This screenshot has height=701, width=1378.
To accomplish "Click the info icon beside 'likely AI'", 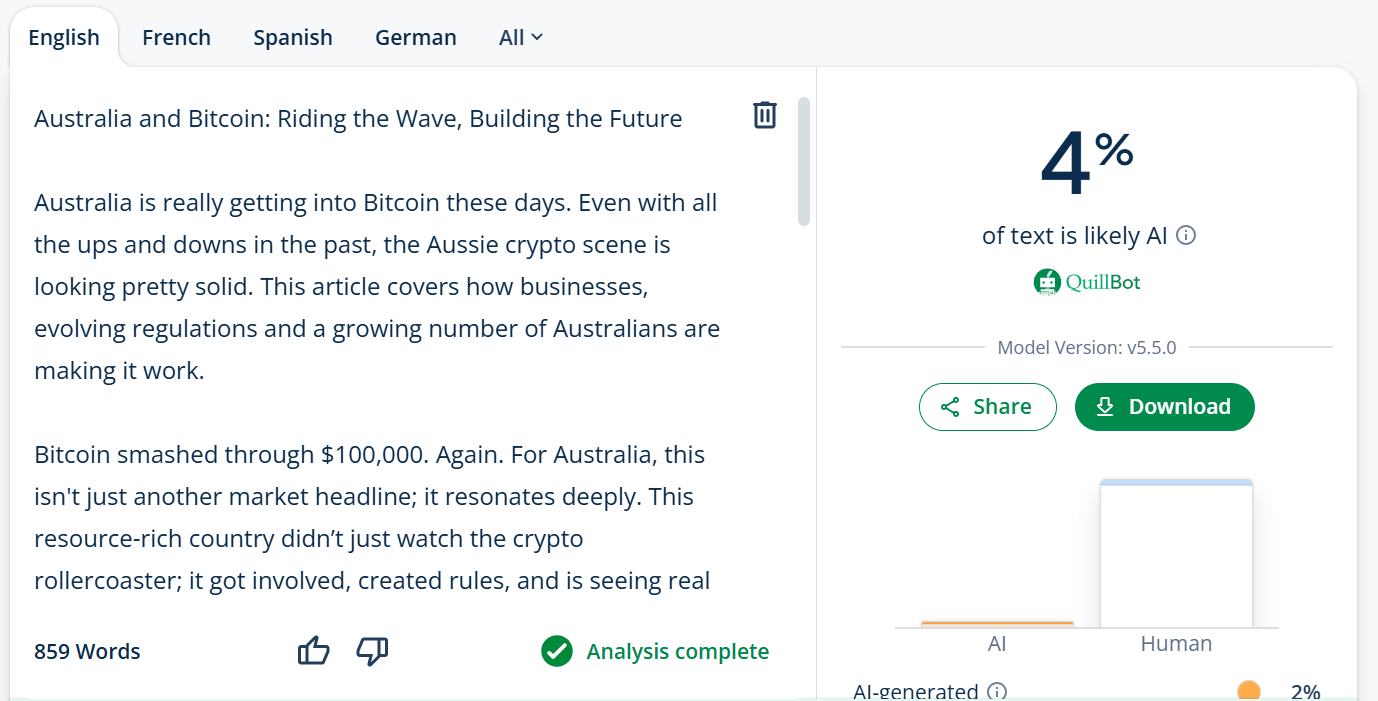I will 1186,236.
